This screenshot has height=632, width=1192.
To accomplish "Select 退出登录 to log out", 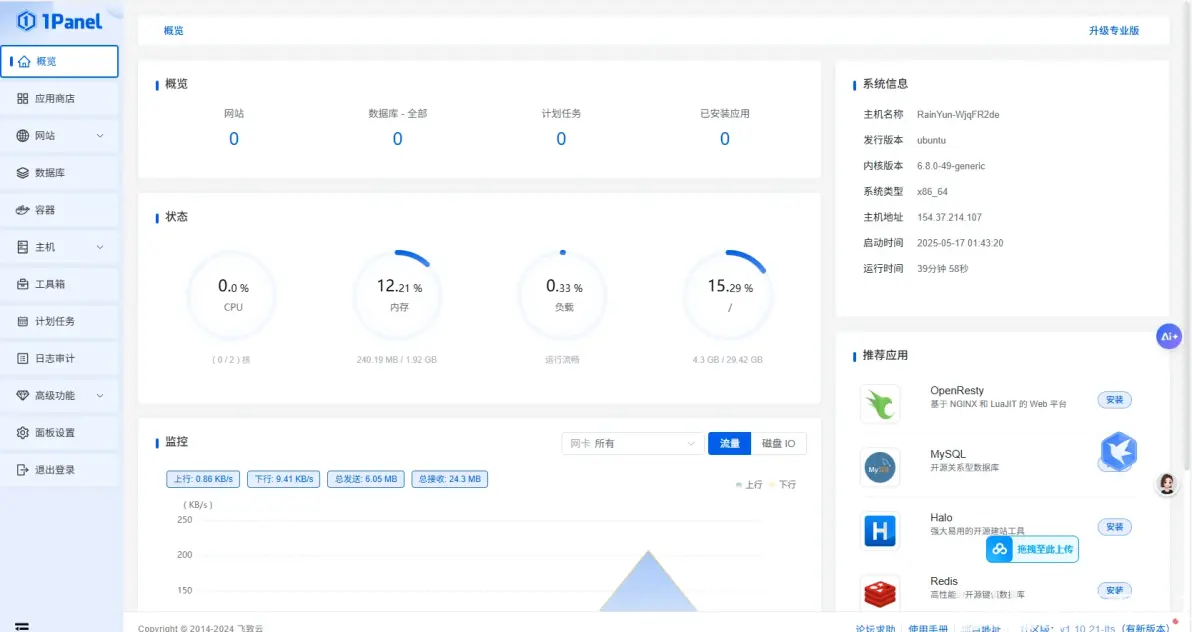I will (59, 470).
